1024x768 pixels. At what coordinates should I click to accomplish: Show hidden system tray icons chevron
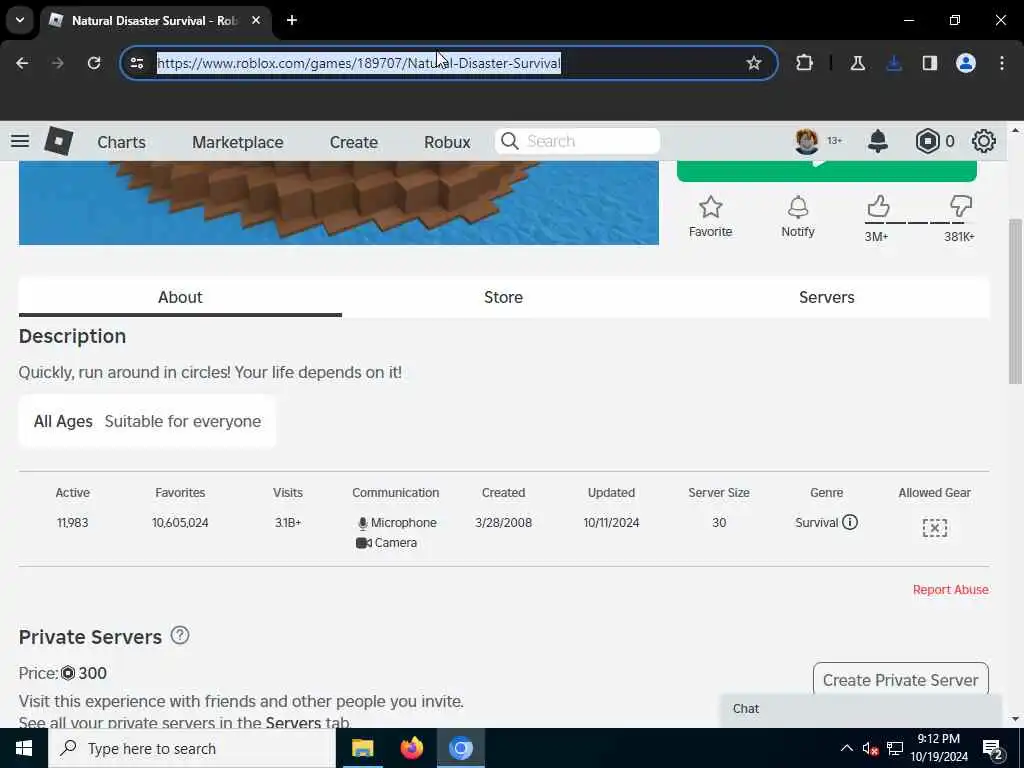[846, 748]
